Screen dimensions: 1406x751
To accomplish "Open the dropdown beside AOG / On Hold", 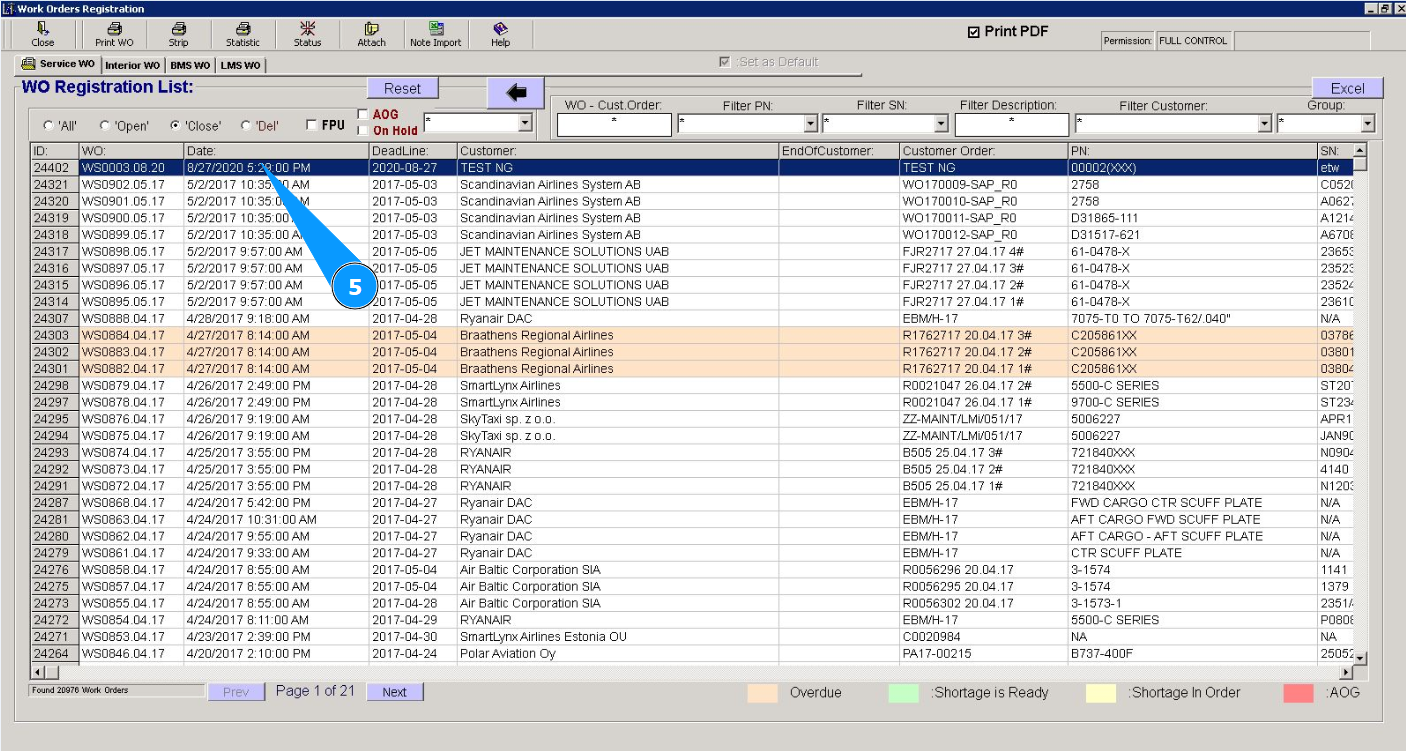I will [x=525, y=123].
